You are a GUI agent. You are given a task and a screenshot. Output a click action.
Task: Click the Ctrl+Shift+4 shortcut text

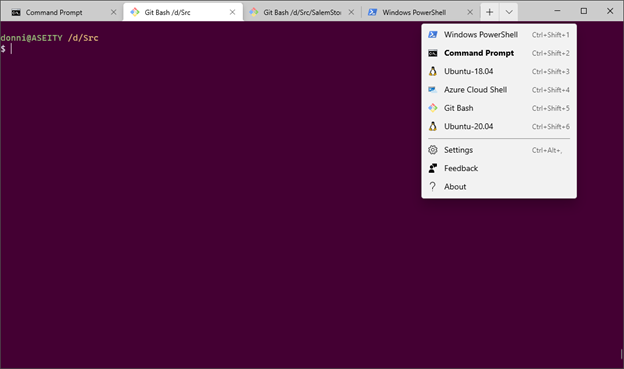(x=551, y=90)
